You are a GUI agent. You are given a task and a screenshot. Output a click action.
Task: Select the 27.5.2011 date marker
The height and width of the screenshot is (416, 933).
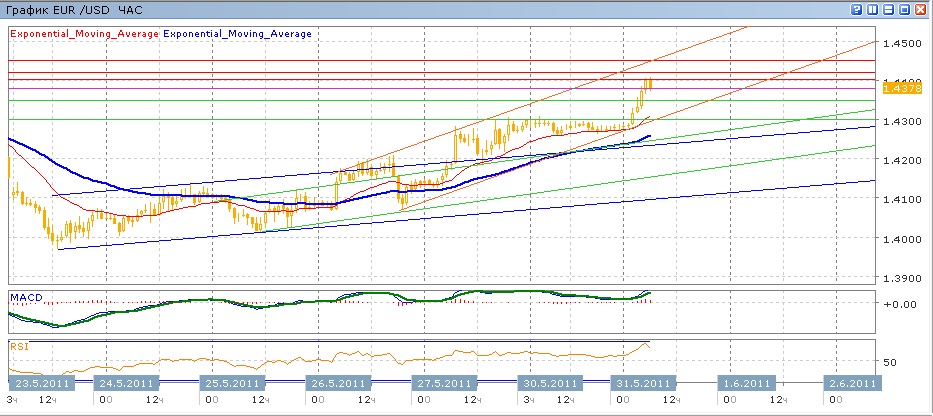pos(444,383)
